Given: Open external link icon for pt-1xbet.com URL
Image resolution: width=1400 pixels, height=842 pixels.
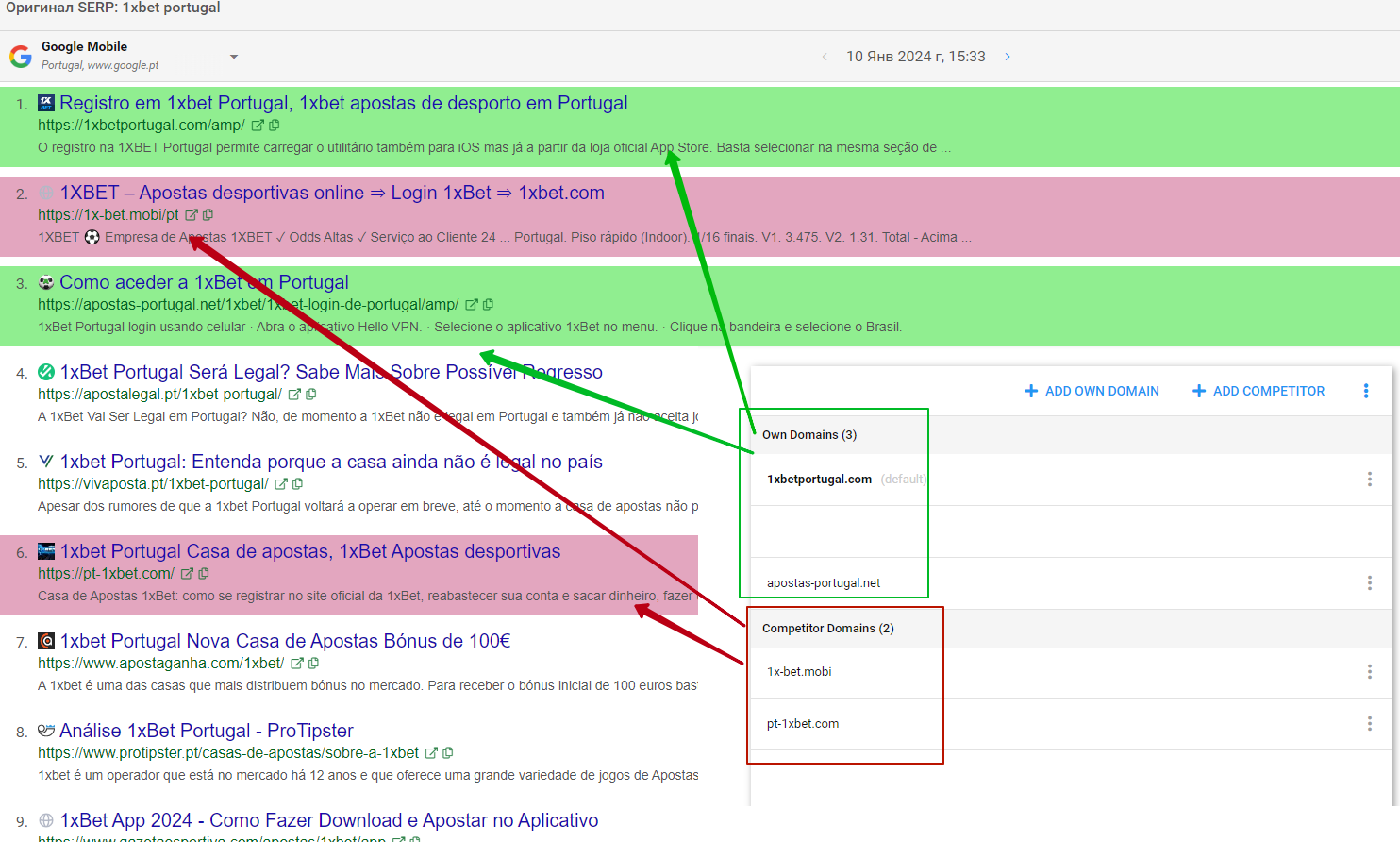Looking at the screenshot, I should coord(187,573).
